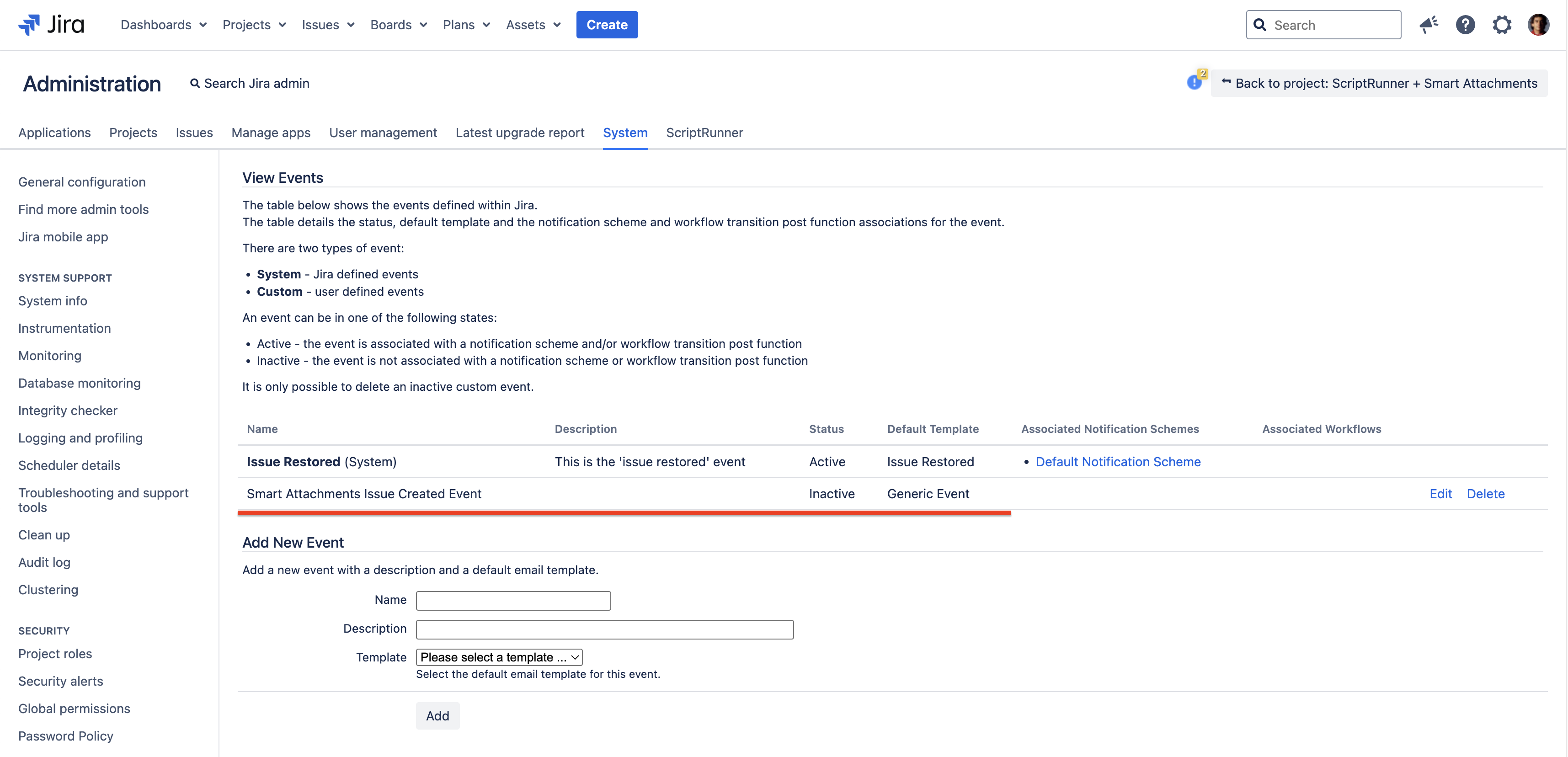The height and width of the screenshot is (757, 1568).
Task: Open Audit log sidebar link
Action: (x=44, y=562)
